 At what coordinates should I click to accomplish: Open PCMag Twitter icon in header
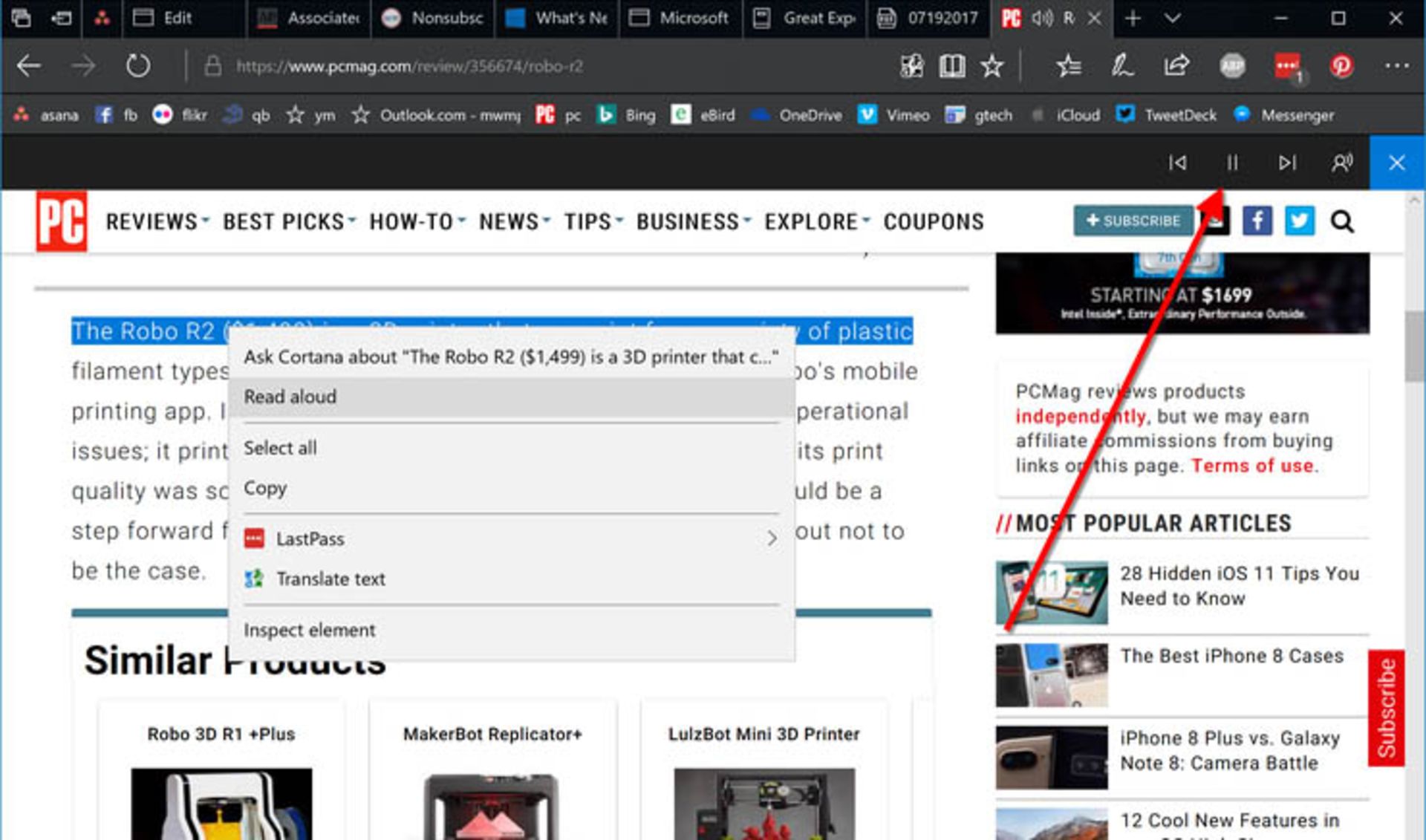[1300, 221]
